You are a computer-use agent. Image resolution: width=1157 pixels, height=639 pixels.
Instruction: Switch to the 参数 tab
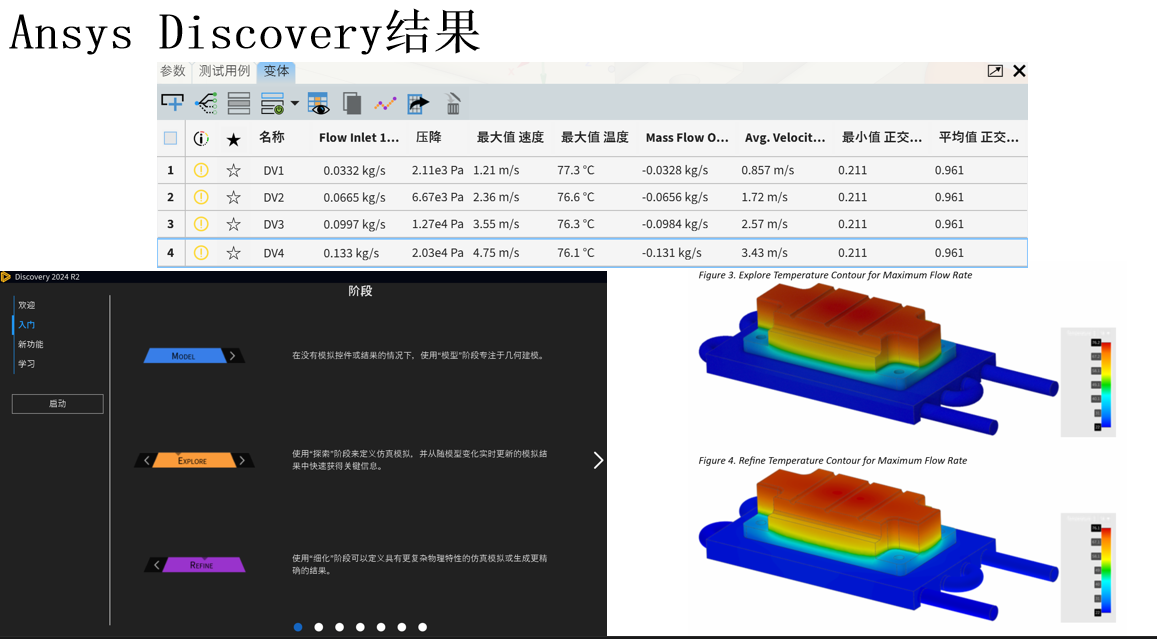pyautogui.click(x=173, y=71)
